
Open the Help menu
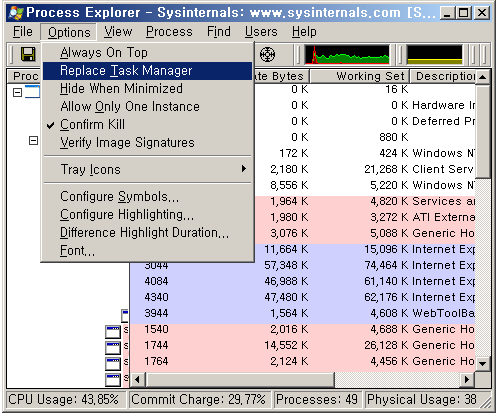click(304, 32)
